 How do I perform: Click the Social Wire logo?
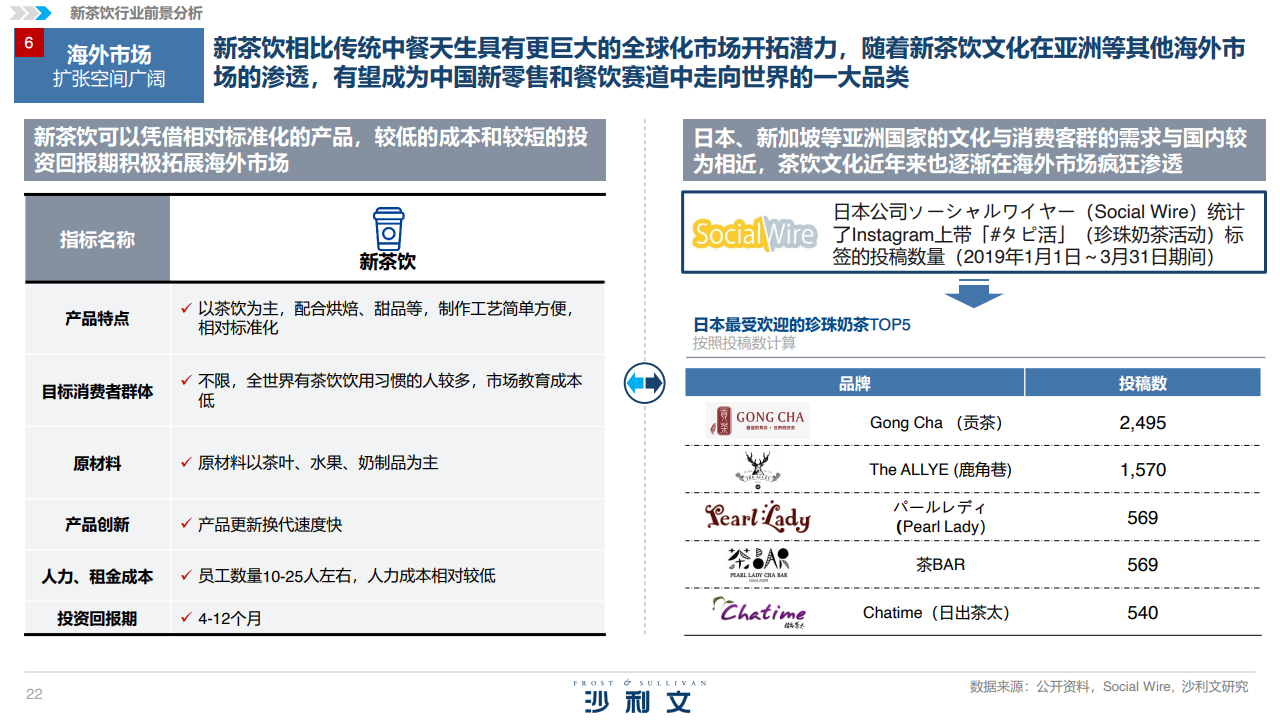[755, 233]
